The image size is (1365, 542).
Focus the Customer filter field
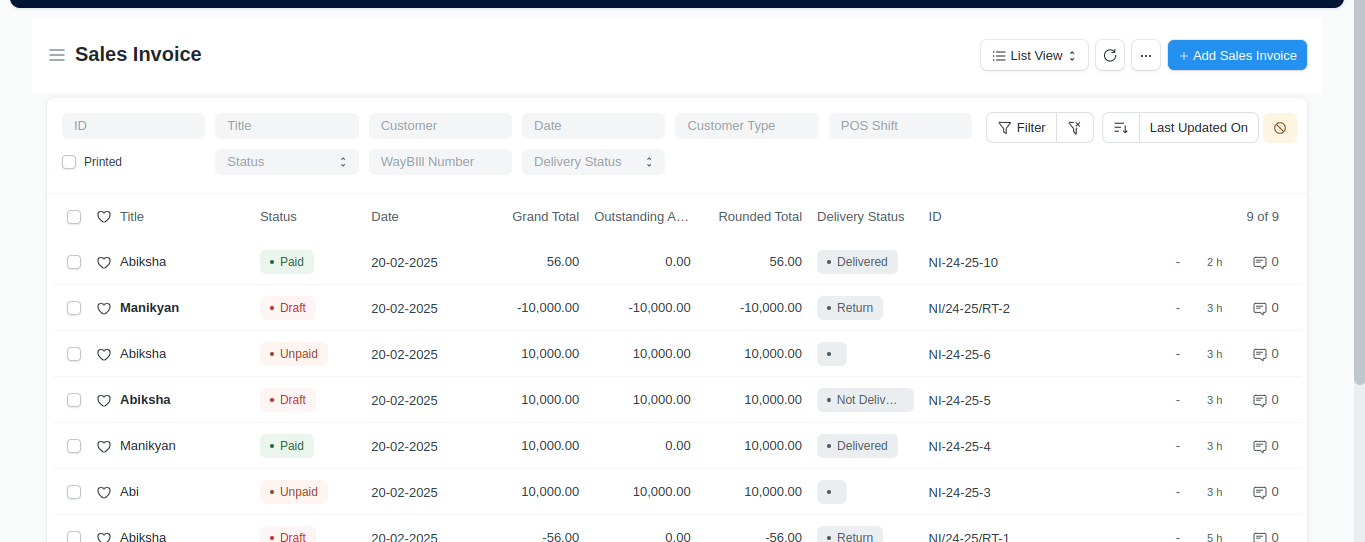440,126
